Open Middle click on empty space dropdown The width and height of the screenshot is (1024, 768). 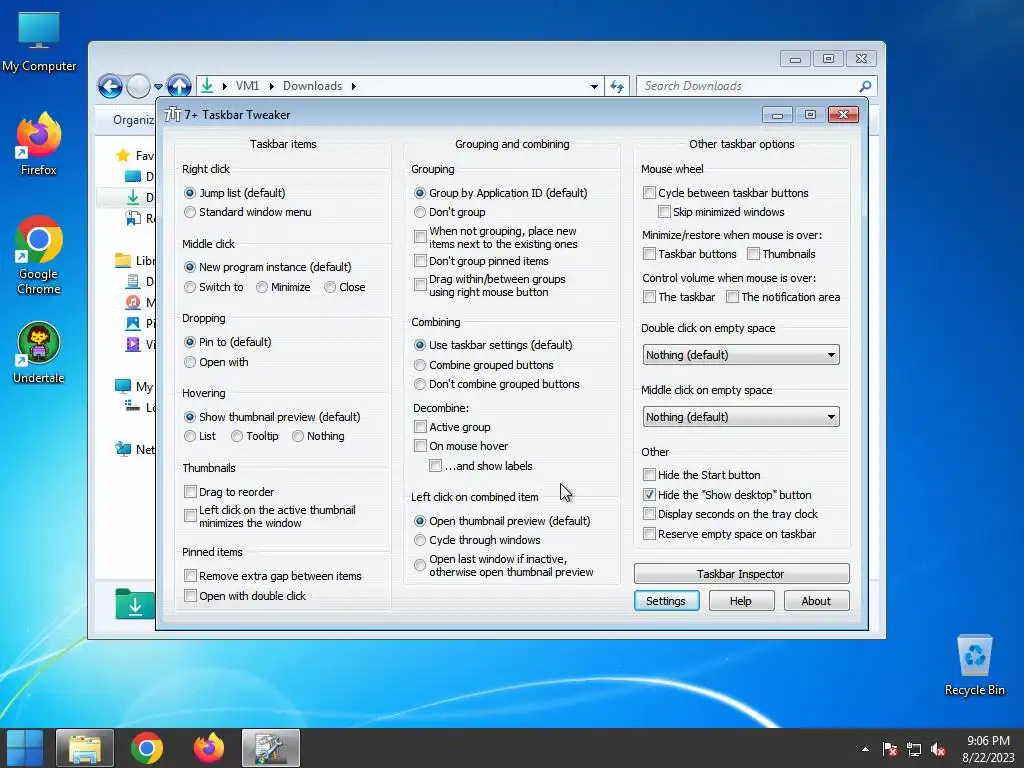pyautogui.click(x=741, y=417)
